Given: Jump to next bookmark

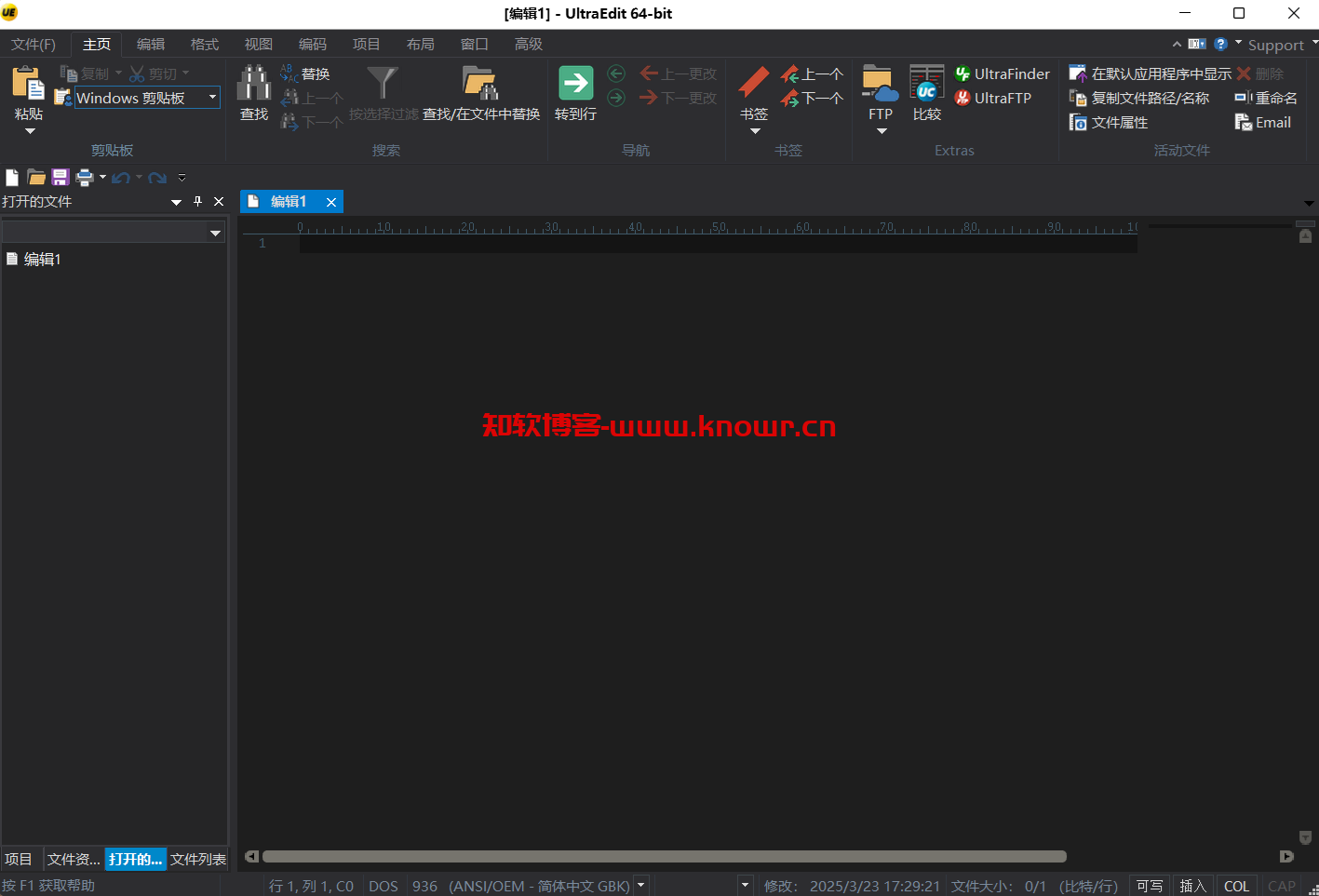Looking at the screenshot, I should (x=812, y=98).
